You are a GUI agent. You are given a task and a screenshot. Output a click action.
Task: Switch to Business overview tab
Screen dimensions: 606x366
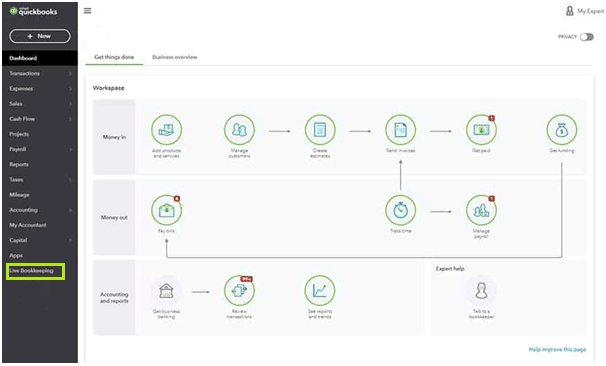coord(175,57)
